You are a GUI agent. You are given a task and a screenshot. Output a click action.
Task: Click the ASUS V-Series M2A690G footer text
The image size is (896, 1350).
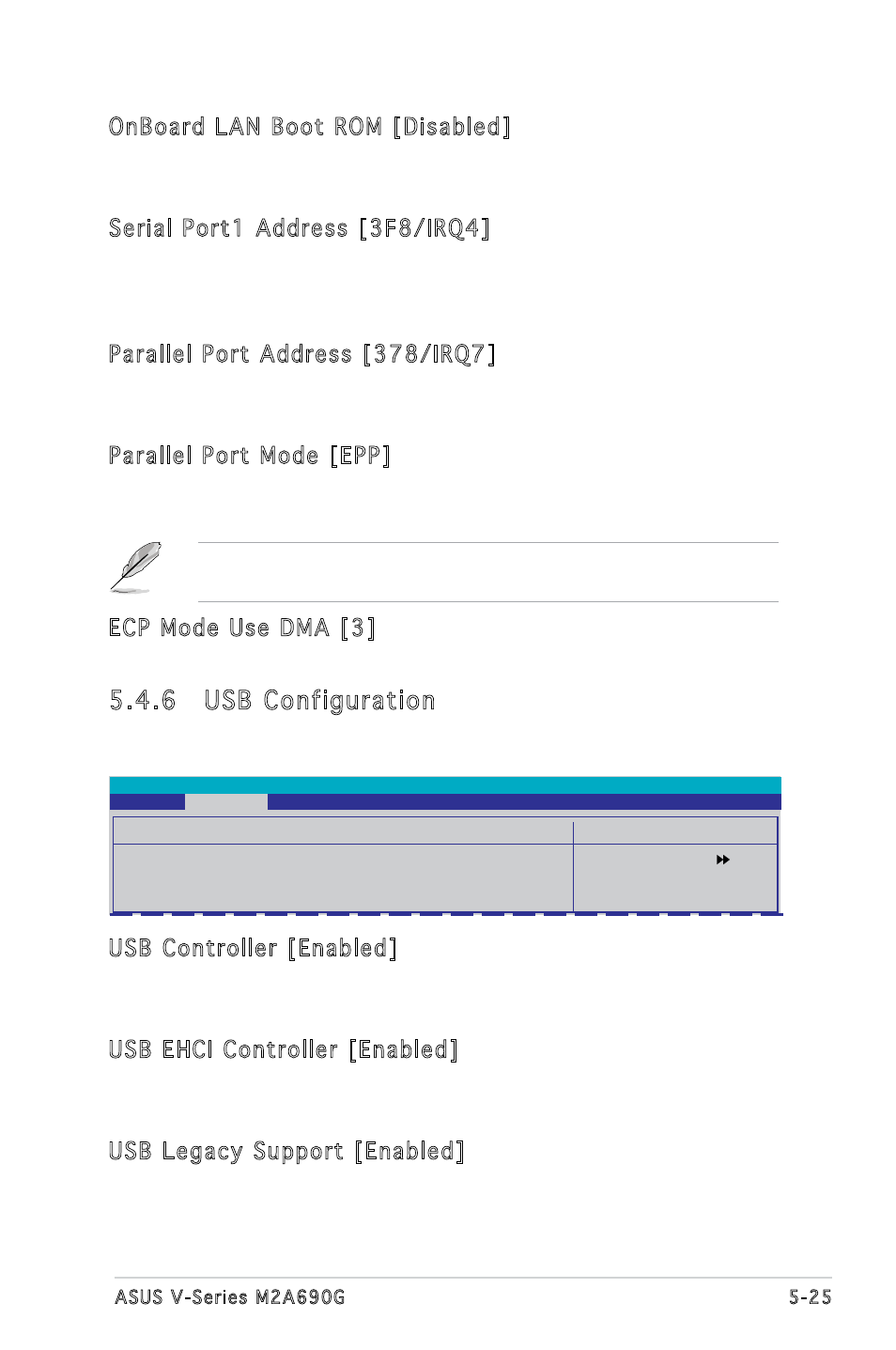pyautogui.click(x=230, y=1297)
